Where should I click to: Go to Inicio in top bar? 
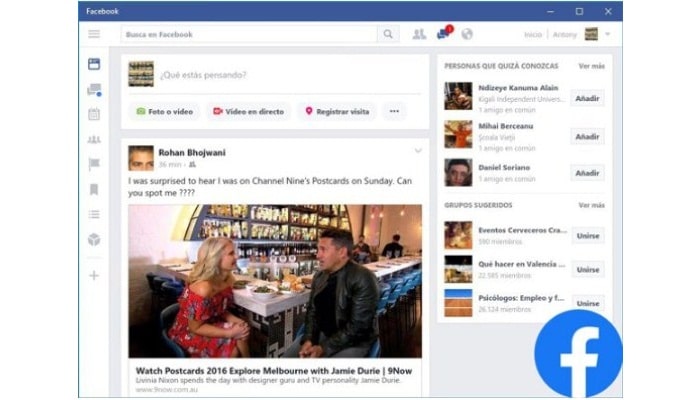click(x=533, y=34)
